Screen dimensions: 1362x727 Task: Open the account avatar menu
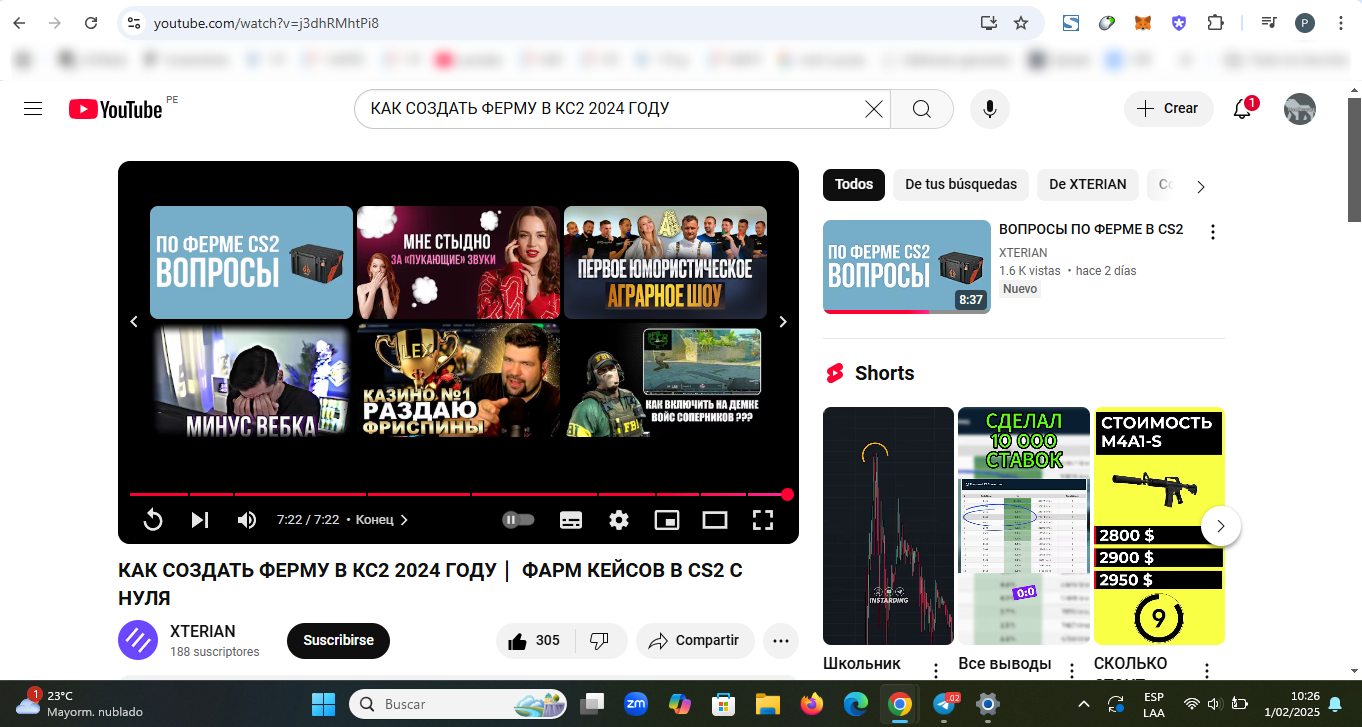coord(1300,109)
